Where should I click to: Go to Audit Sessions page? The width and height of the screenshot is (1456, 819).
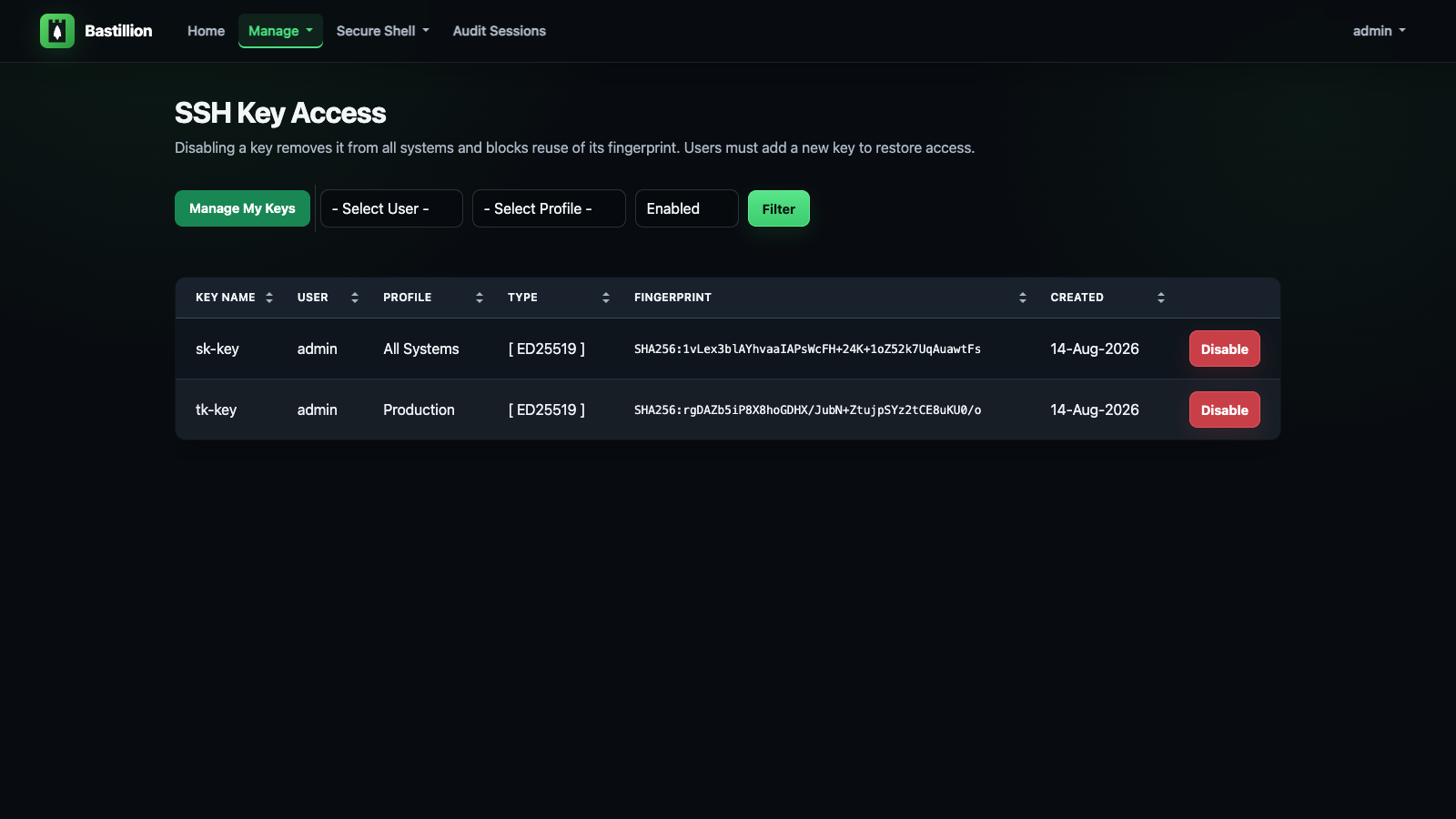click(500, 31)
